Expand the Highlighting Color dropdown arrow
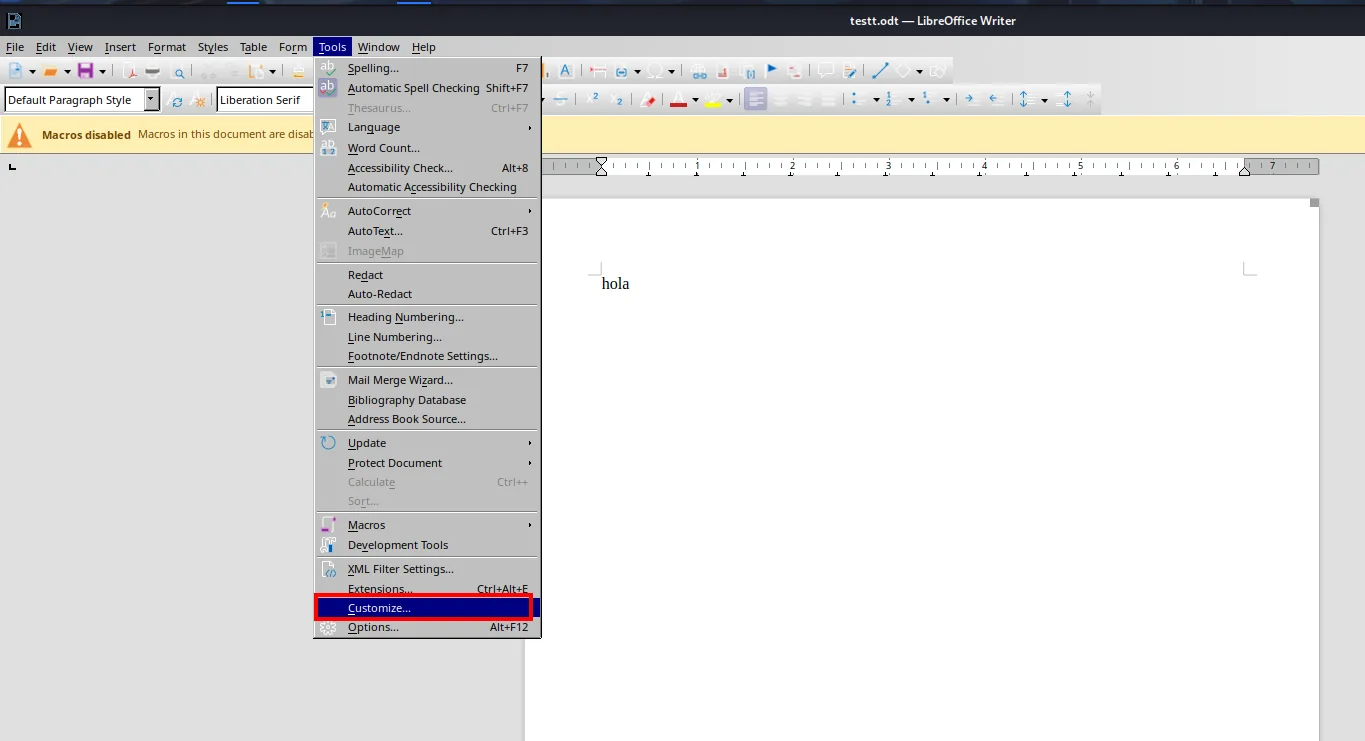Screen dimensions: 1365x741 tap(729, 100)
